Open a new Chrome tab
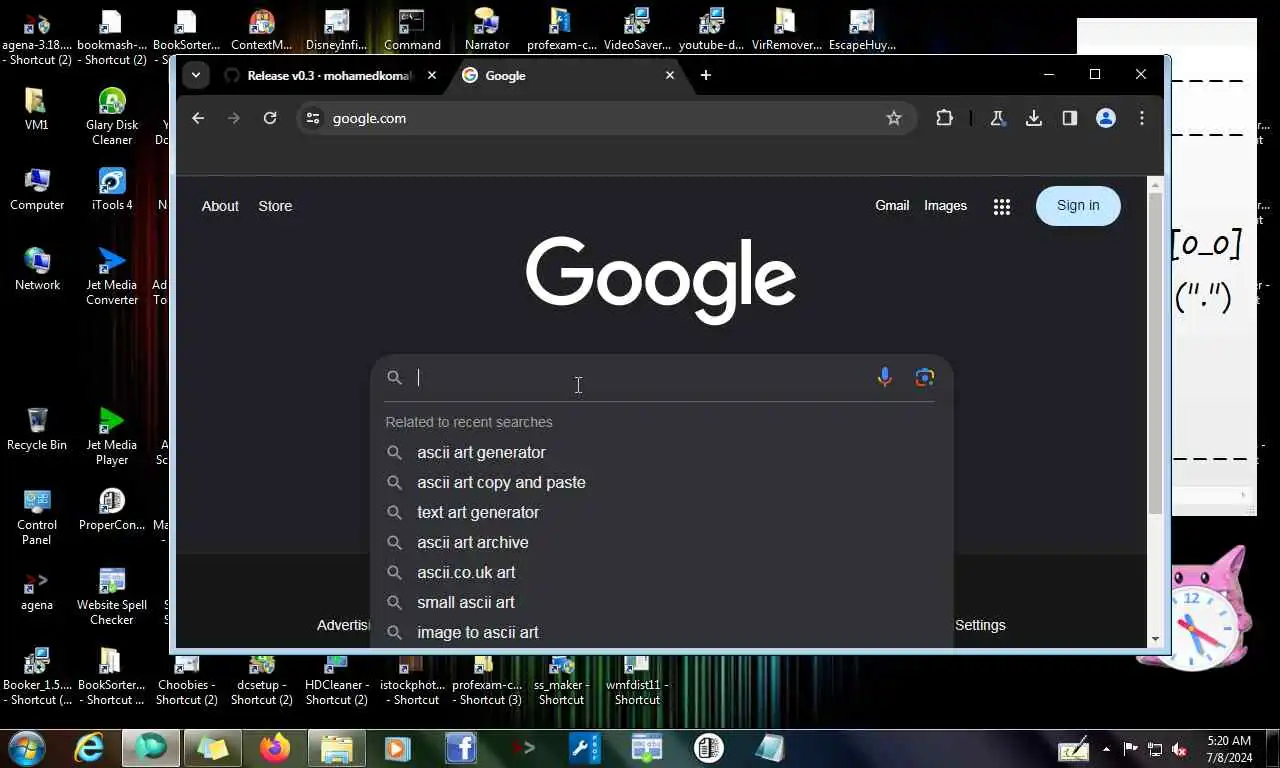Image resolution: width=1280 pixels, height=768 pixels. click(706, 75)
